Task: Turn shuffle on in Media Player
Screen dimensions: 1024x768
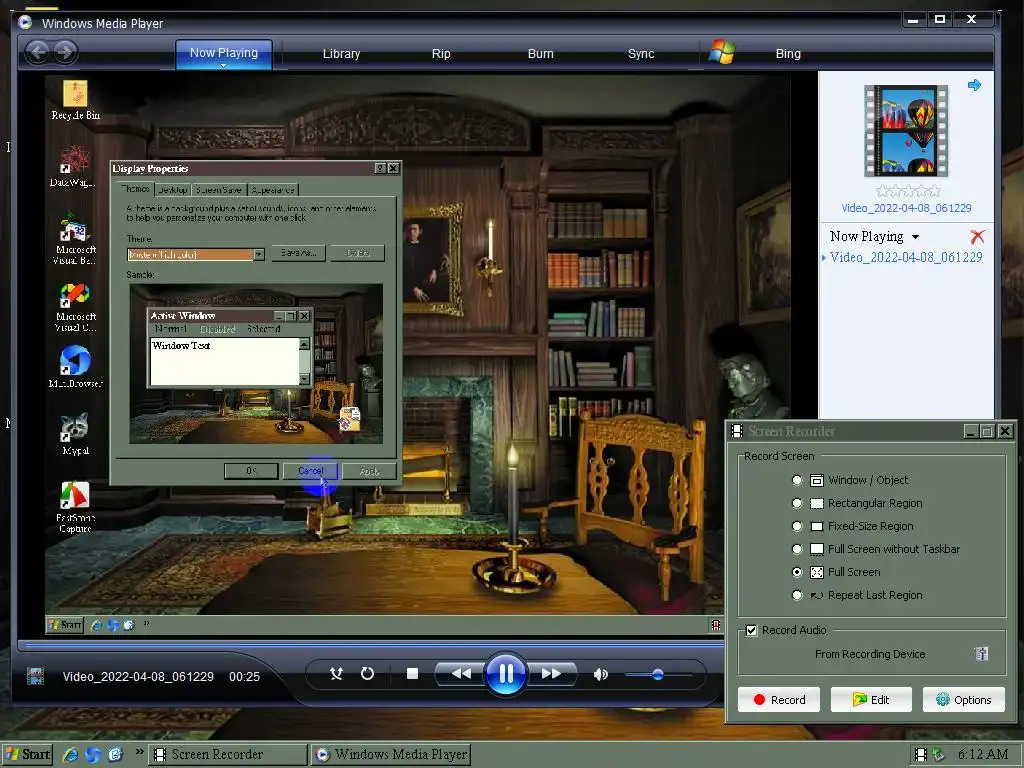Action: pos(336,673)
